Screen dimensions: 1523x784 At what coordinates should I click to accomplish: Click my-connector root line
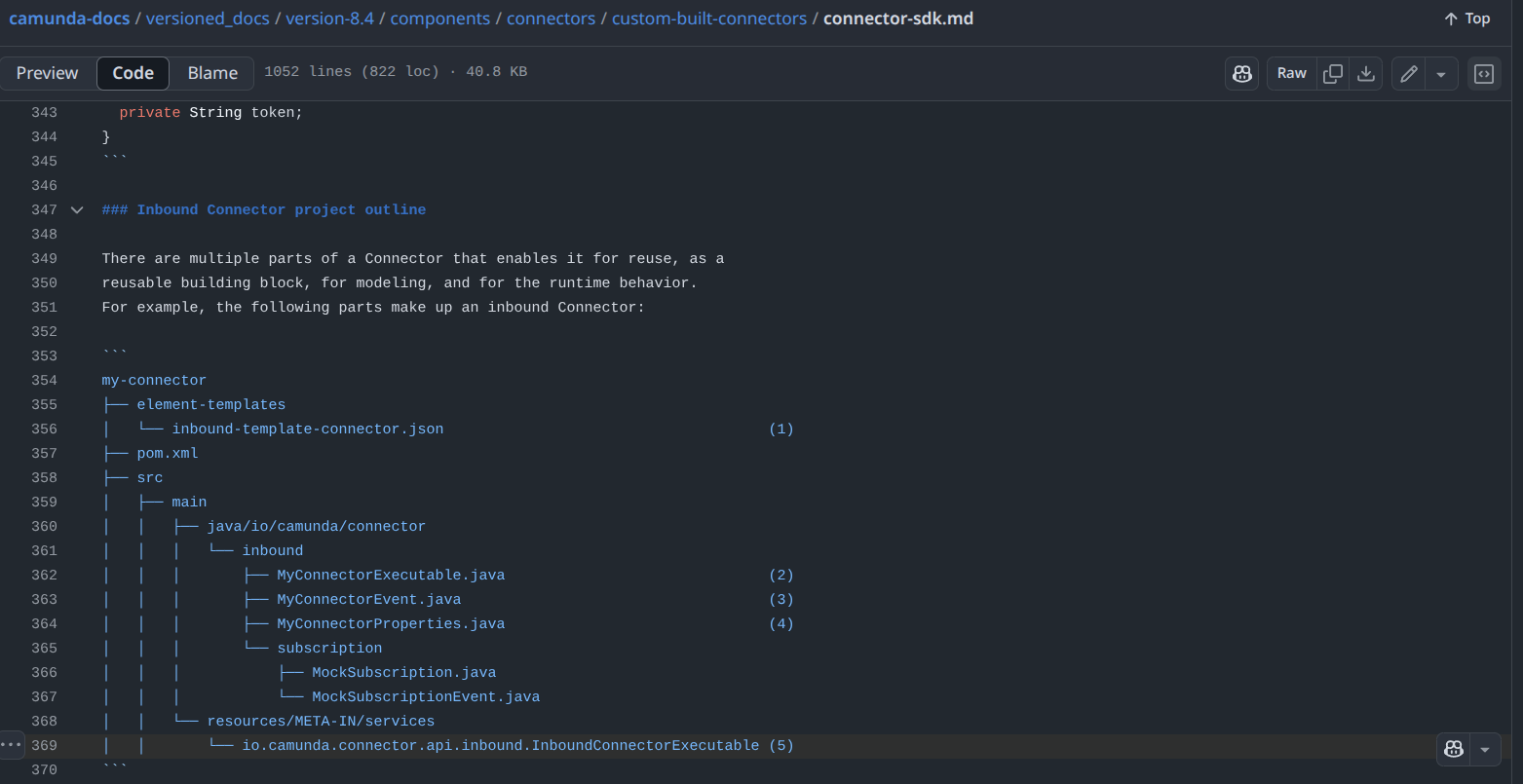coord(154,381)
